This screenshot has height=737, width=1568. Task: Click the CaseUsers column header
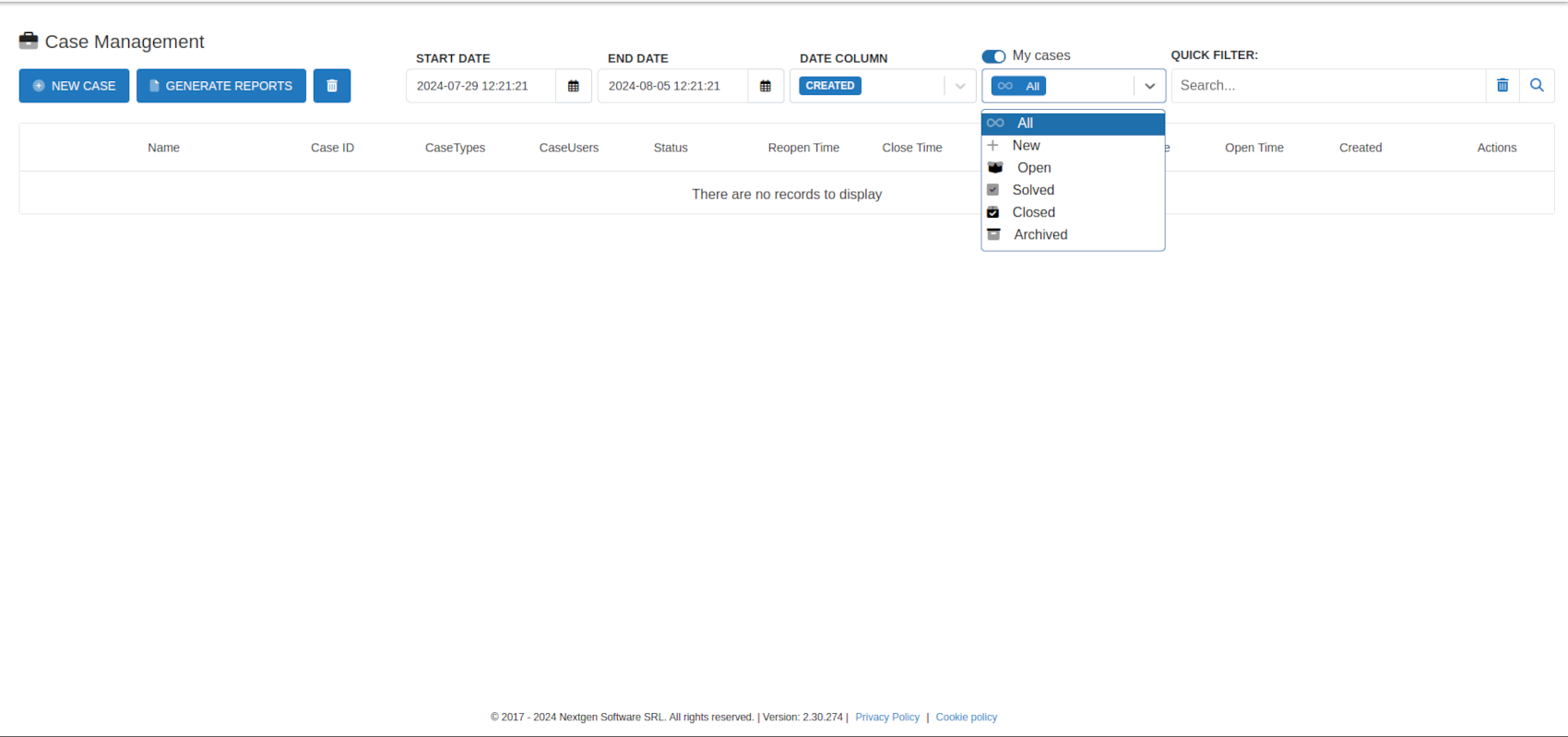[569, 148]
